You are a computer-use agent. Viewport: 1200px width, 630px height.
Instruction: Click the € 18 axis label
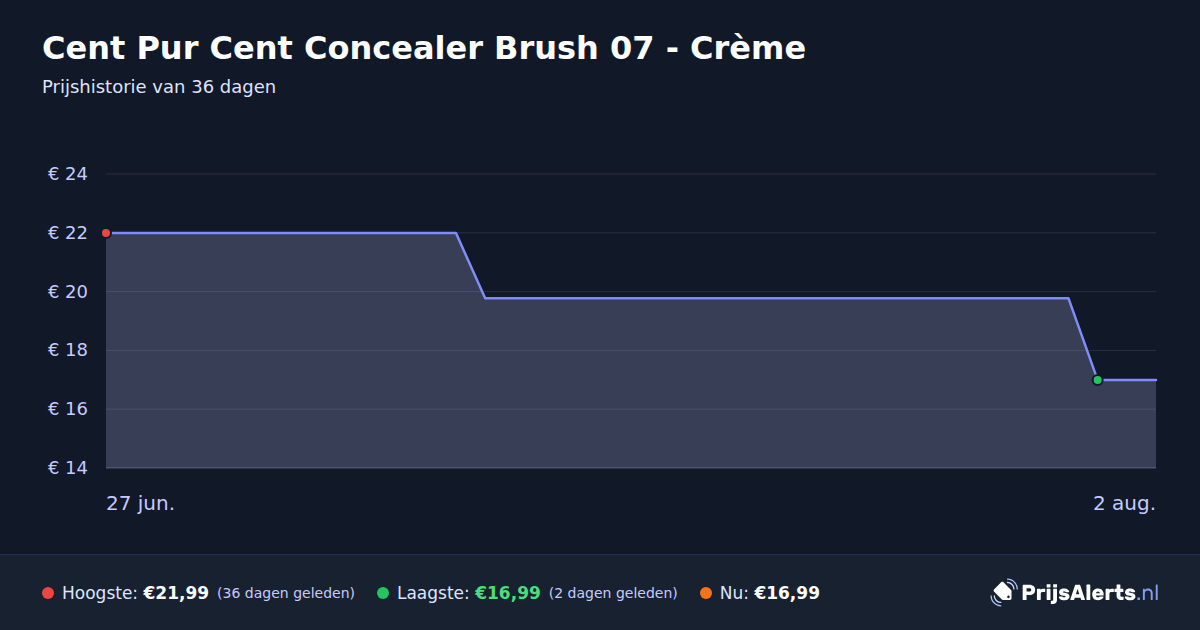point(68,350)
